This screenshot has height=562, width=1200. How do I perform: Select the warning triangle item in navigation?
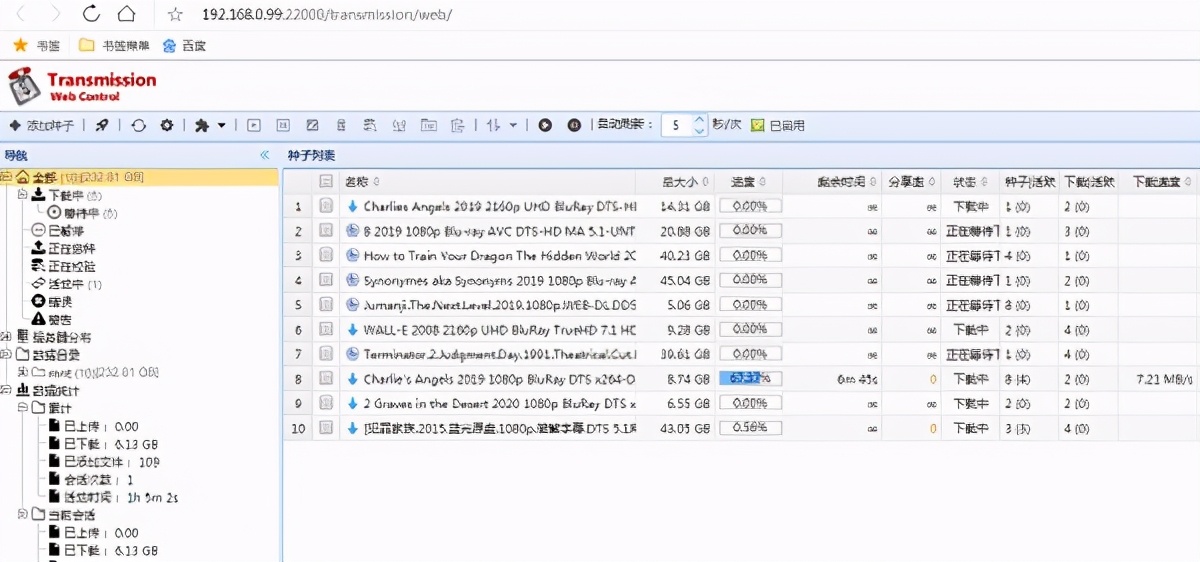click(39, 319)
